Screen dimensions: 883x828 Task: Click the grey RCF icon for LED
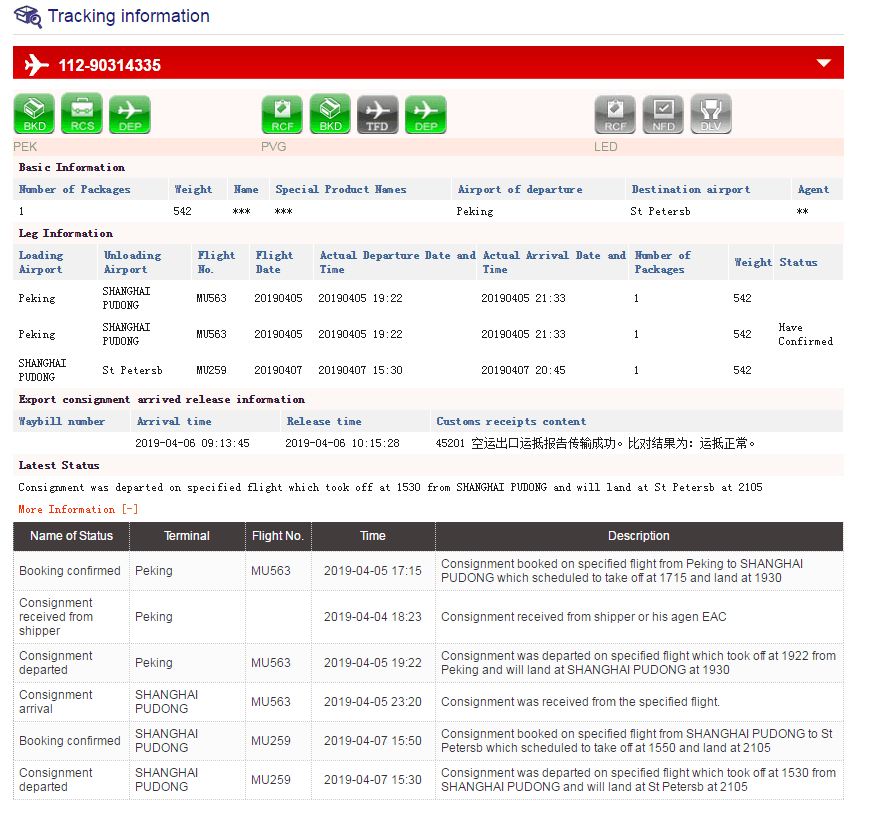click(x=615, y=114)
